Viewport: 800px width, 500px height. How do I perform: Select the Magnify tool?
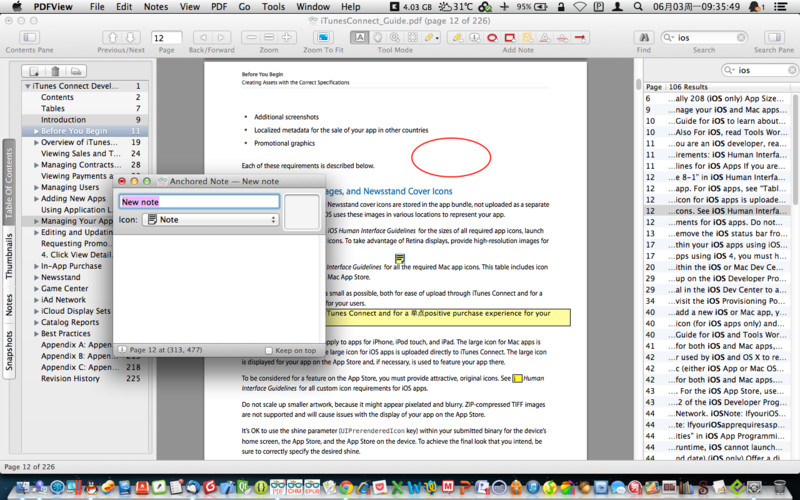coord(395,38)
